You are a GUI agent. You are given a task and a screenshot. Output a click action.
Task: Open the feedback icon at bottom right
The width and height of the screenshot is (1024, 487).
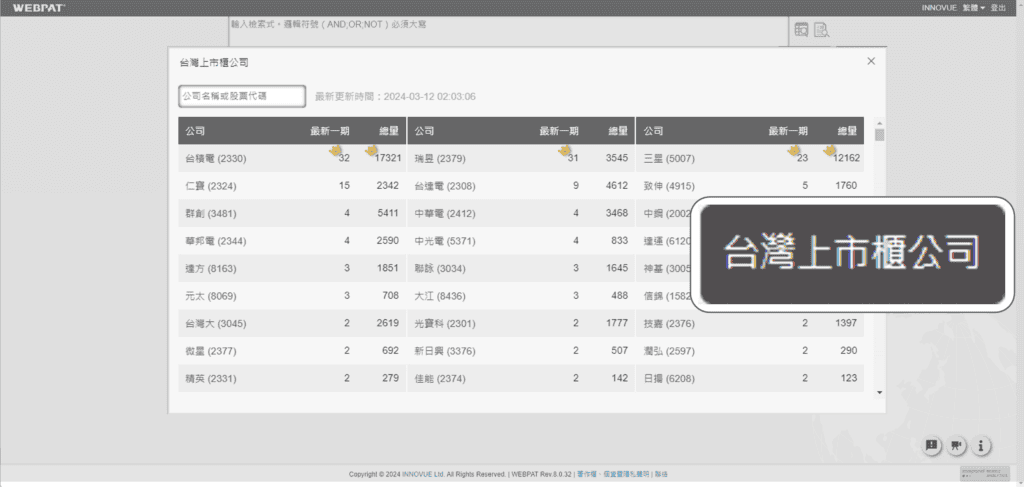click(x=931, y=446)
